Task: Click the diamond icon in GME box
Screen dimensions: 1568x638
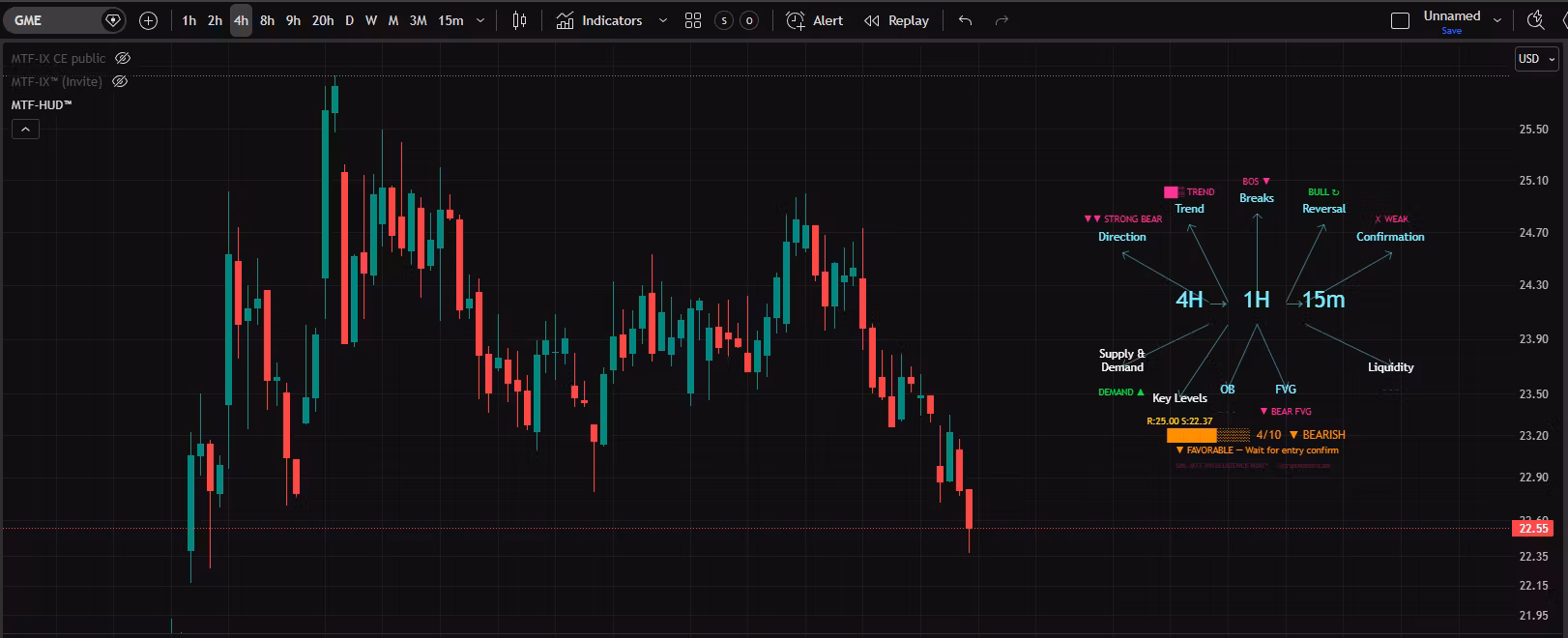Action: click(113, 20)
